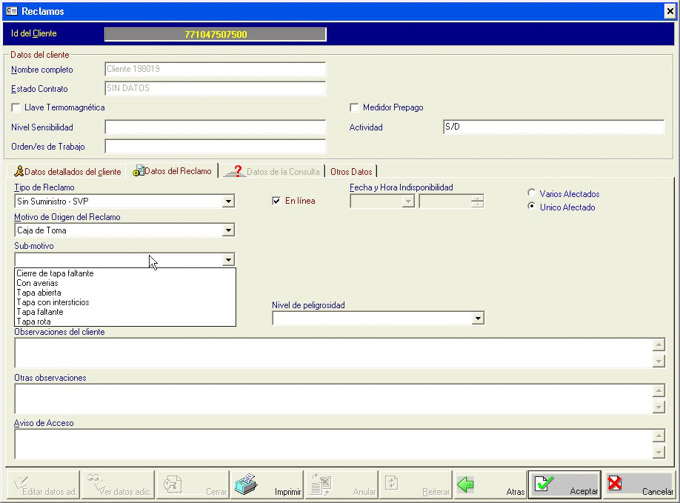Click the green Atras arrow icon
The height and width of the screenshot is (503, 680).
465,485
